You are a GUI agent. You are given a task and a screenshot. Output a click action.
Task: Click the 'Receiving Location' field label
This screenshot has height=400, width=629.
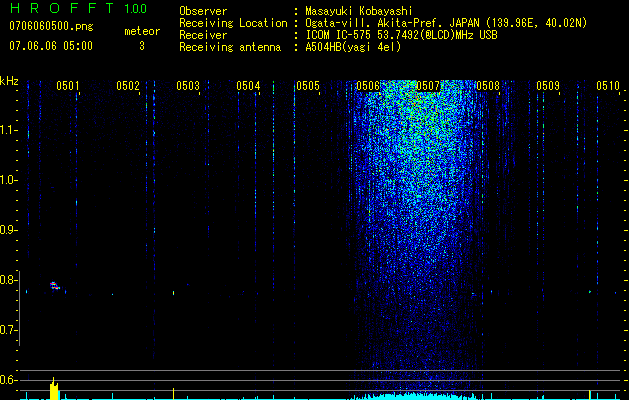click(x=233, y=24)
